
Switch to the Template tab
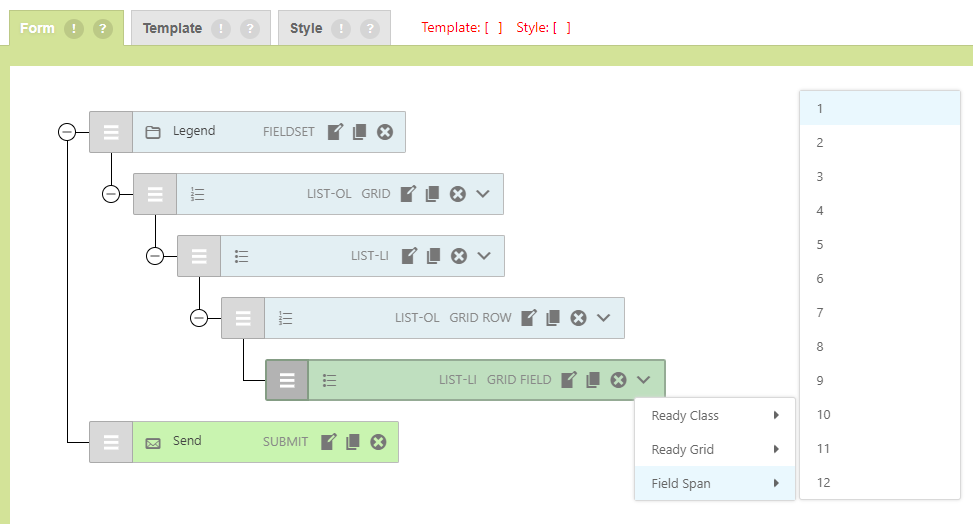(x=172, y=28)
